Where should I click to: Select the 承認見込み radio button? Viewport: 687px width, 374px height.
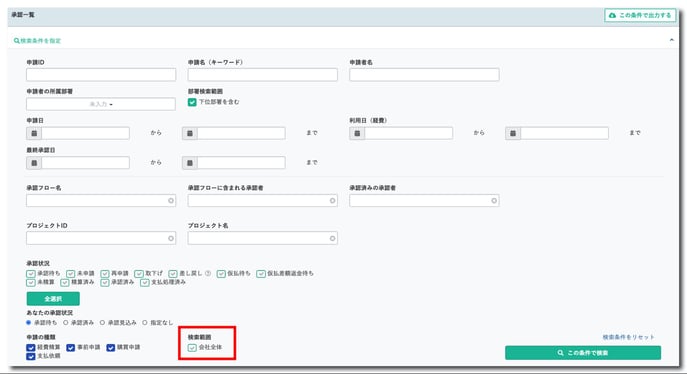click(102, 323)
